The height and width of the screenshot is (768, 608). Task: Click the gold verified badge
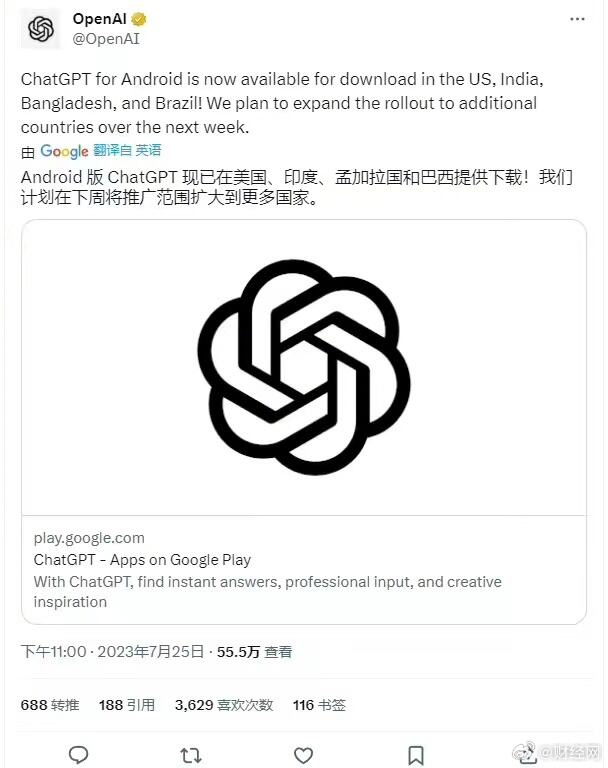pyautogui.click(x=139, y=19)
